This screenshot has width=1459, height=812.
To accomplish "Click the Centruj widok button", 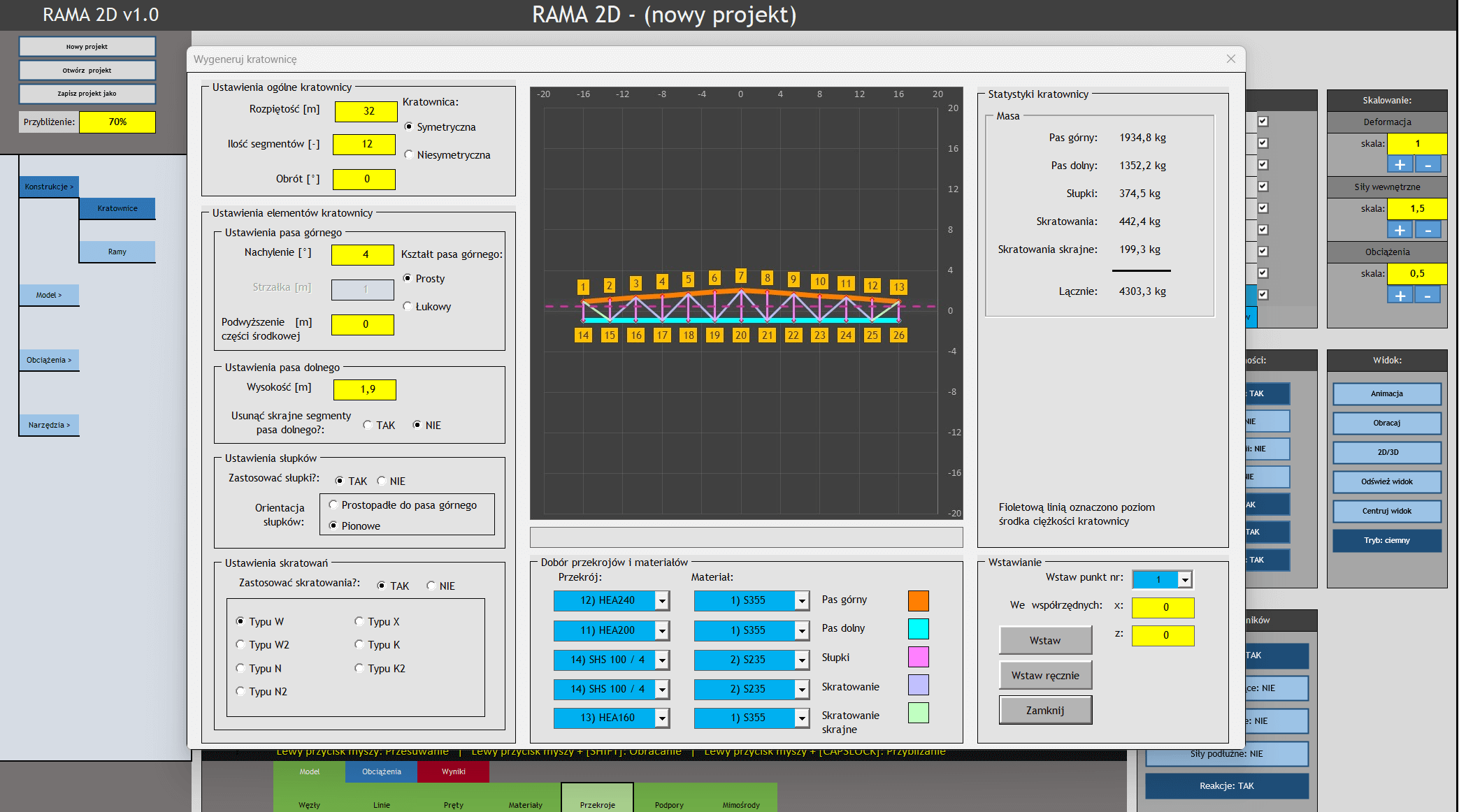I will [1386, 511].
